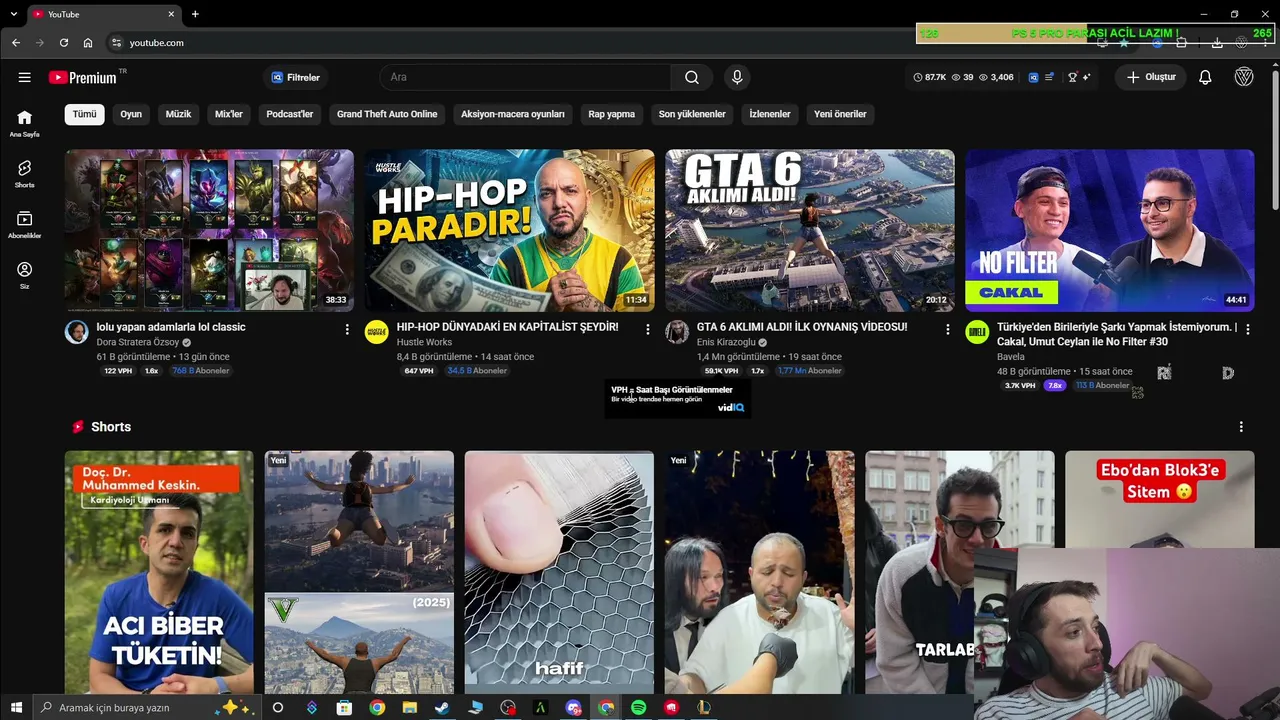The height and width of the screenshot is (720, 1280).
Task: Play the GTA 6 AKLIMI ALDI thumbnail
Action: click(809, 231)
